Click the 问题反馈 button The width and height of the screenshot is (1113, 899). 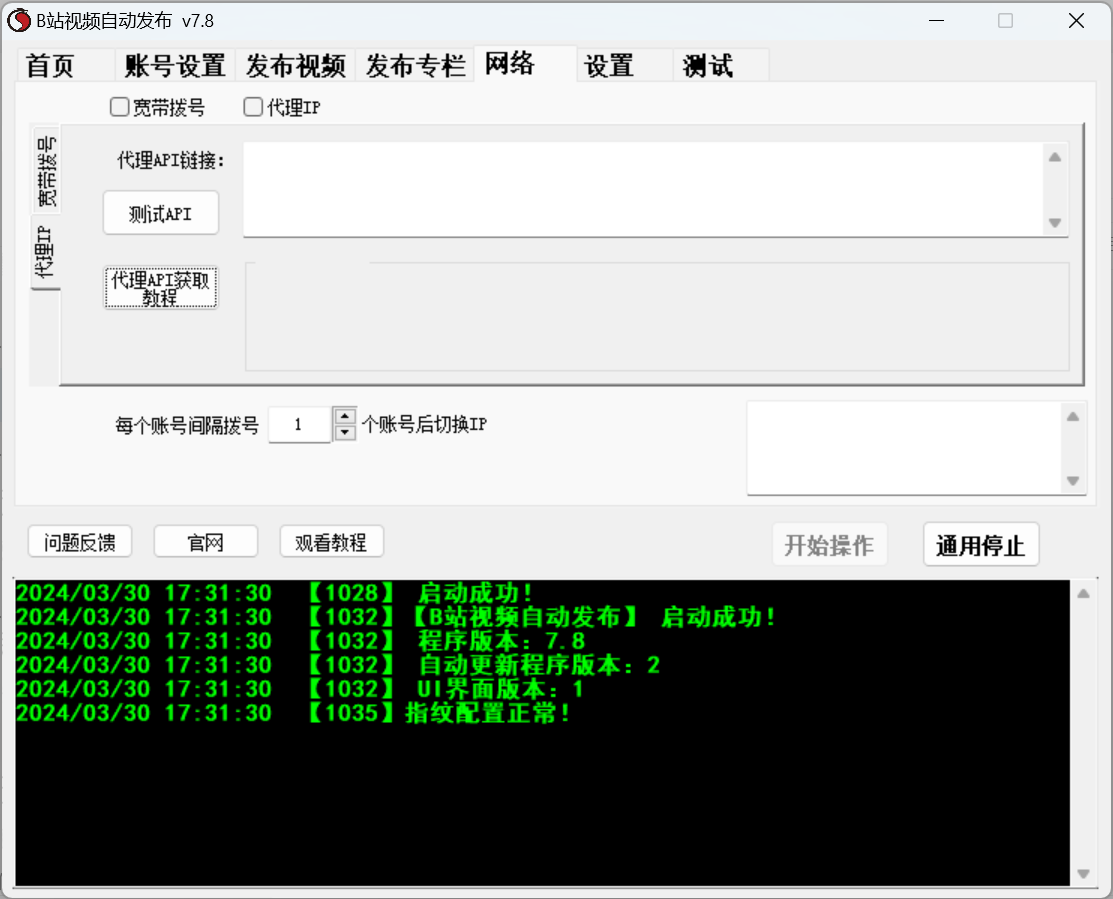point(80,542)
